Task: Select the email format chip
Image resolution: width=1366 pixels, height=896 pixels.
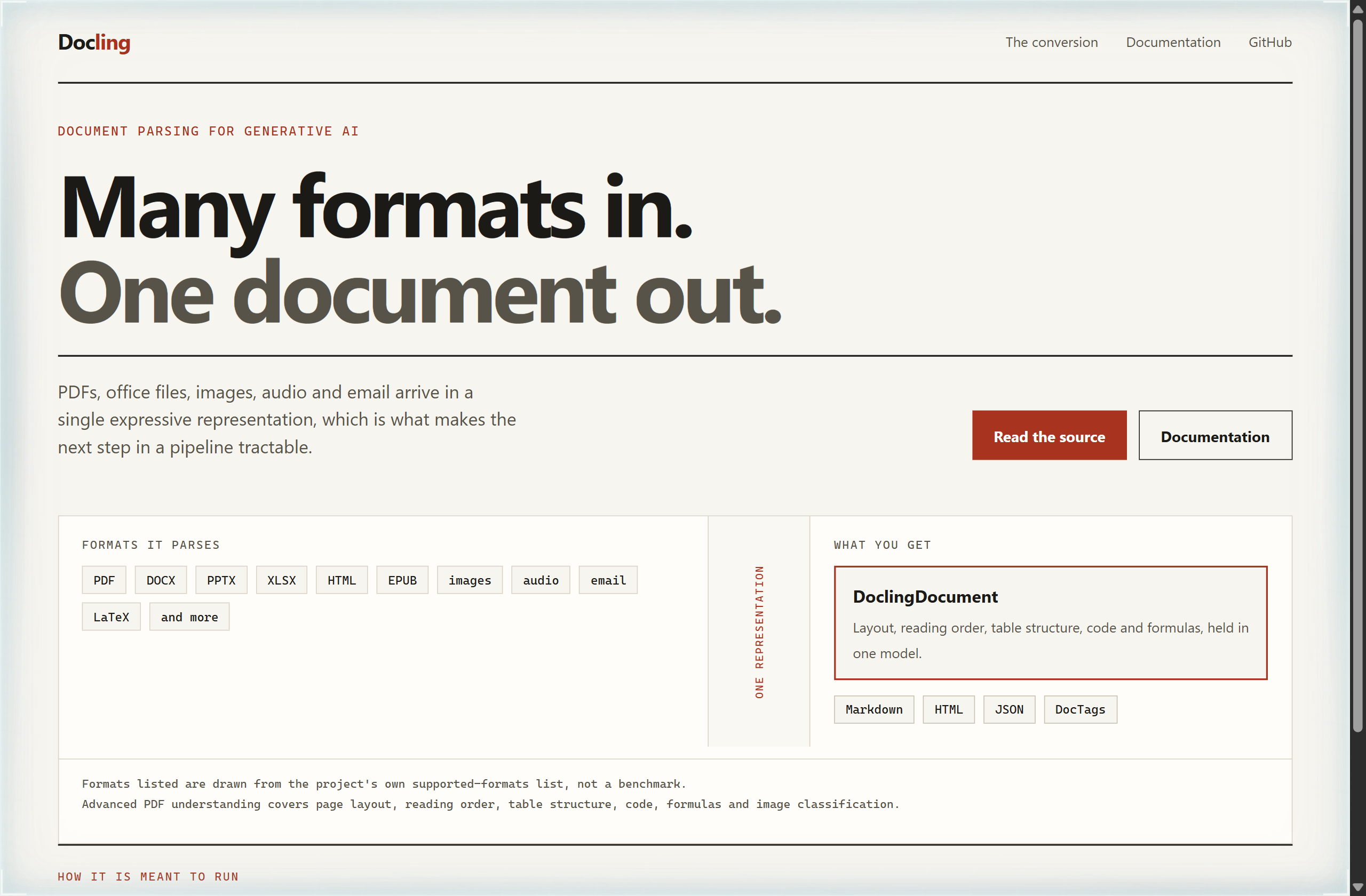Action: 608,580
